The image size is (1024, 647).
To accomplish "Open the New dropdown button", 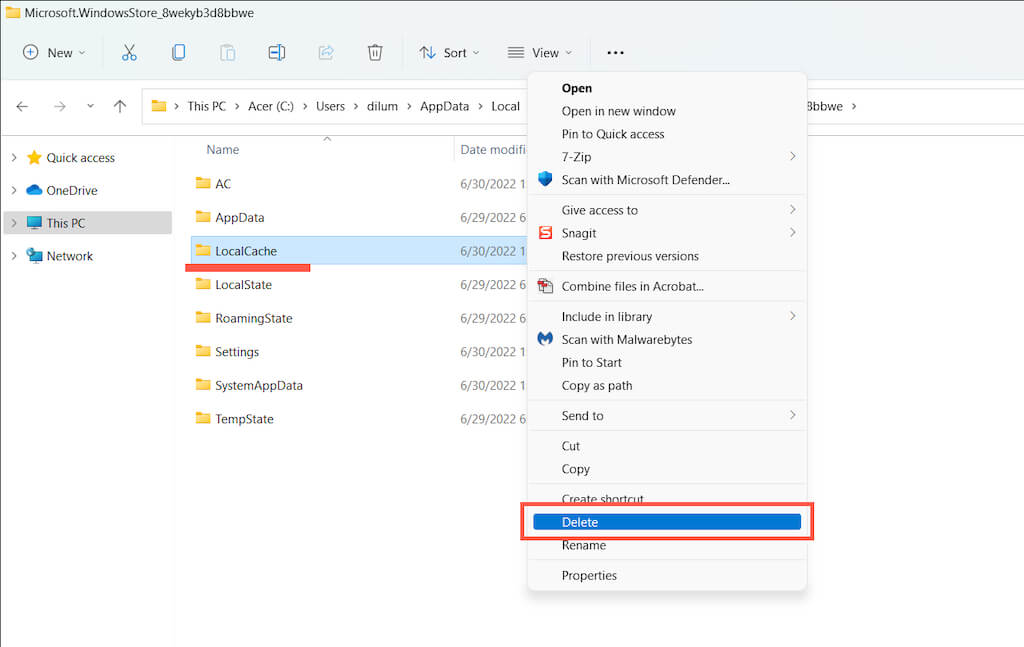I will (54, 53).
